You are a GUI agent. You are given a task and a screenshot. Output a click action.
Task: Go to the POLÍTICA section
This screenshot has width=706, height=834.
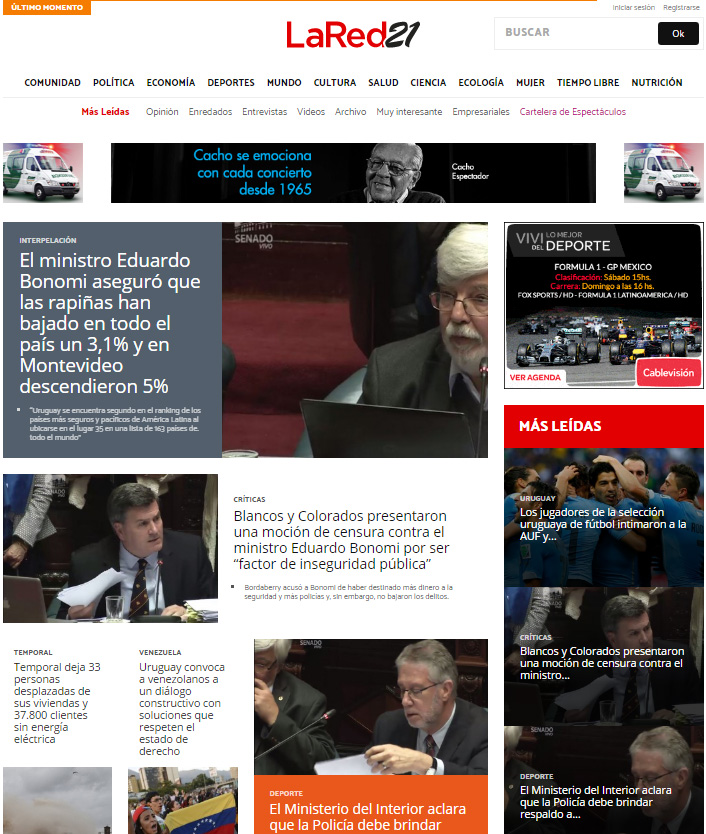[x=113, y=82]
